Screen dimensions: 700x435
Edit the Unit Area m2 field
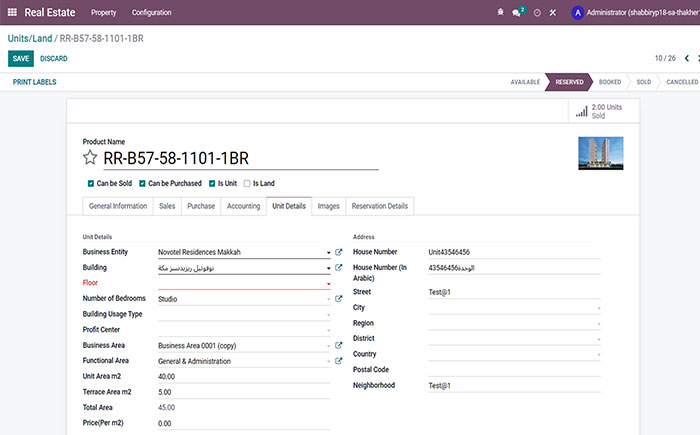tap(244, 376)
